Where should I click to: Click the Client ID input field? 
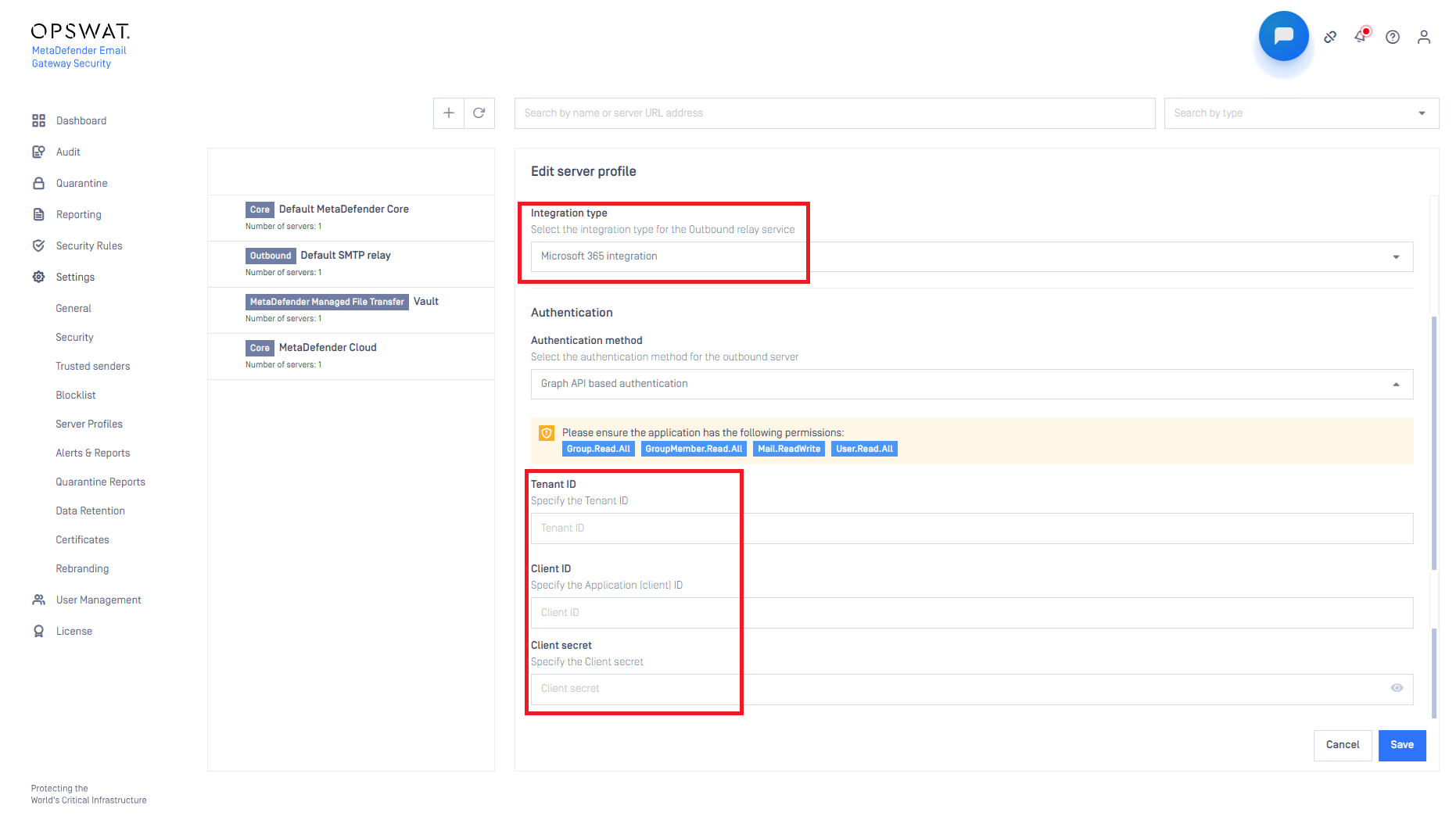click(x=972, y=613)
